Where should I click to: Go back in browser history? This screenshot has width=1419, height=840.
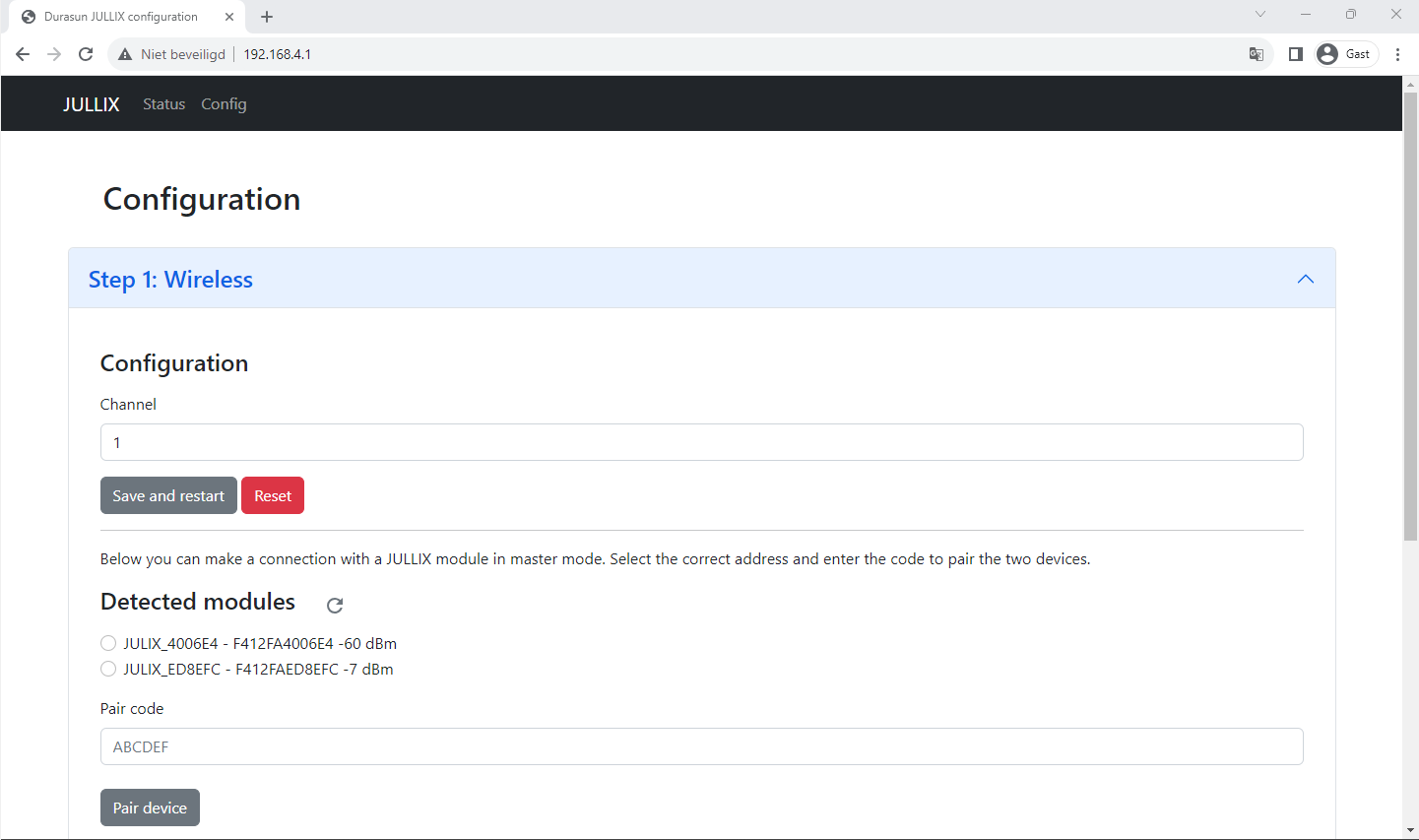[x=23, y=54]
